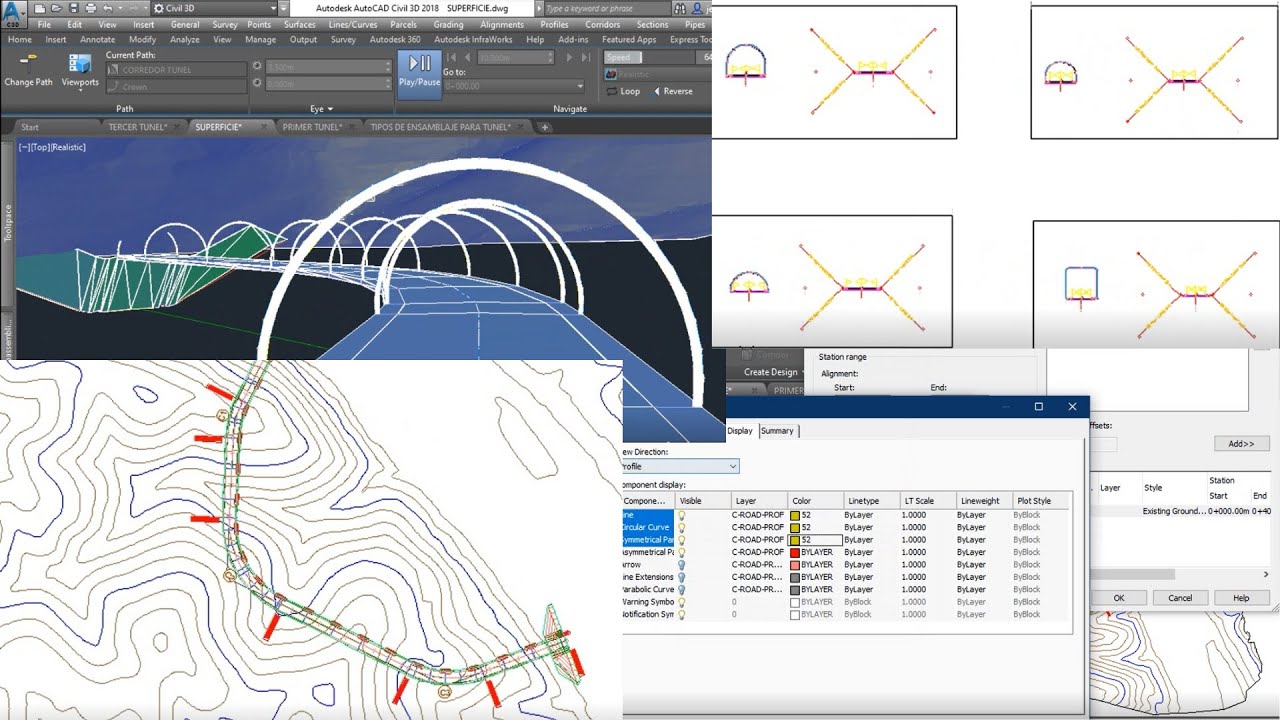The width and height of the screenshot is (1280, 720).
Task: Toggle visibility bulb for Notification Symbol row
Action: point(682,615)
